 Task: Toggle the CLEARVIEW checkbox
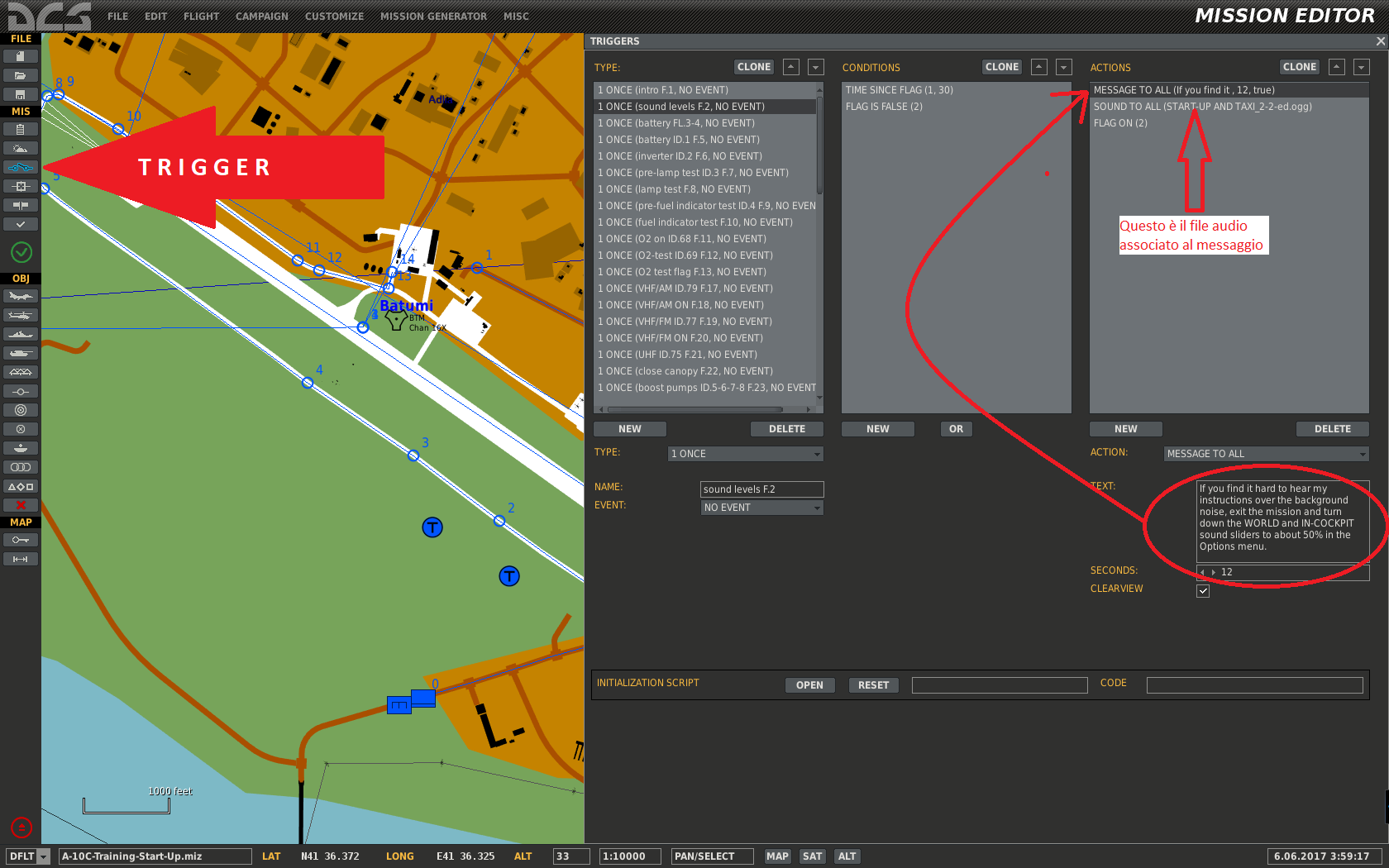click(x=1203, y=591)
